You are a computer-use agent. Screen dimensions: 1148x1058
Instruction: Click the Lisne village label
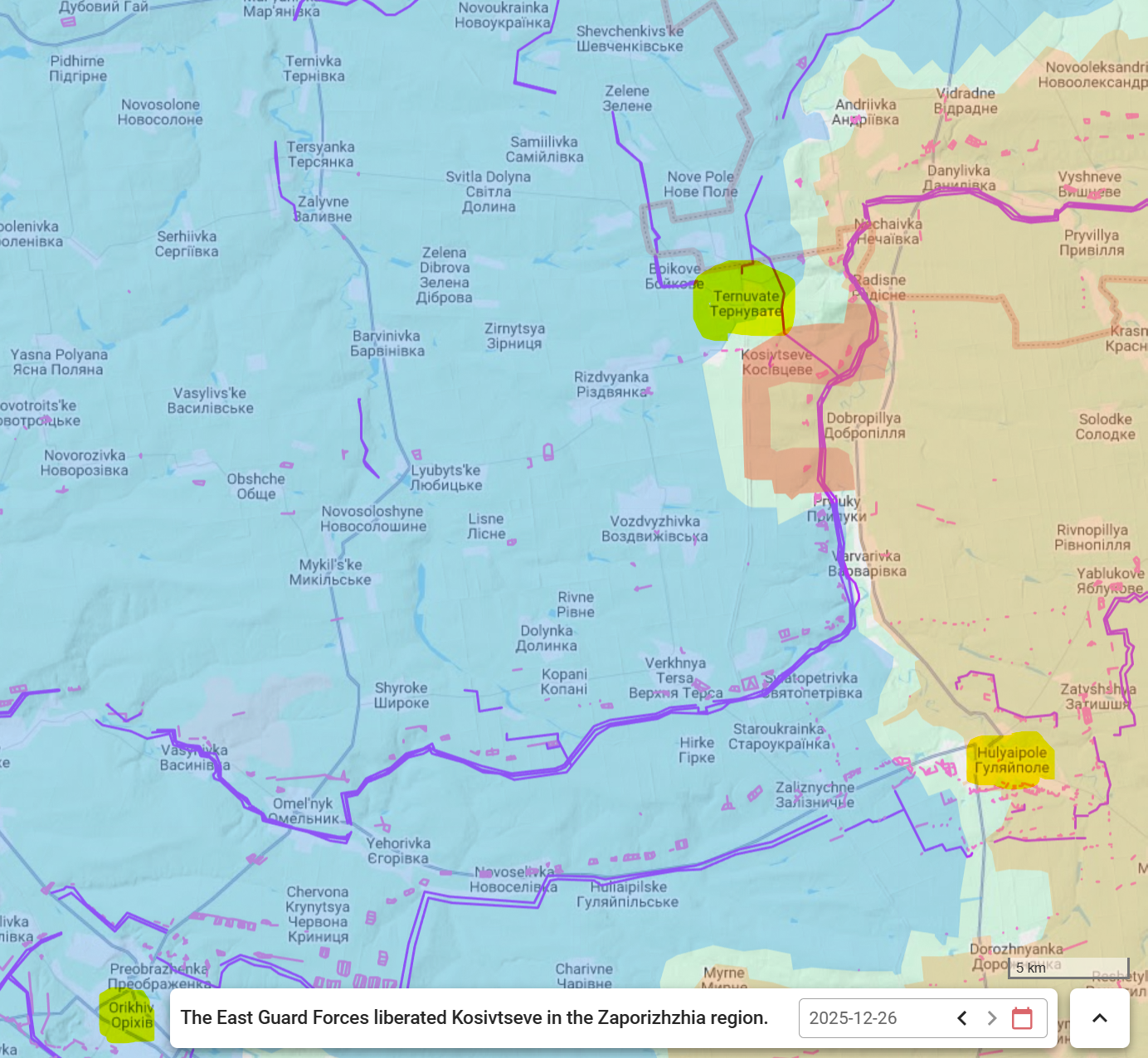pyautogui.click(x=486, y=527)
